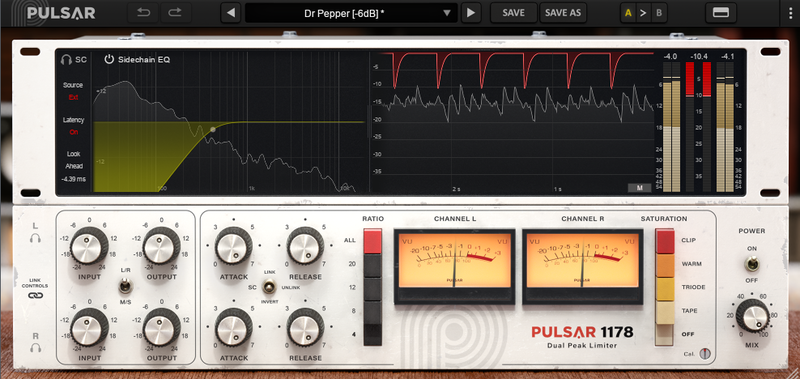Select ratio 4 button
The height and width of the screenshot is (379, 800).
coord(372,335)
